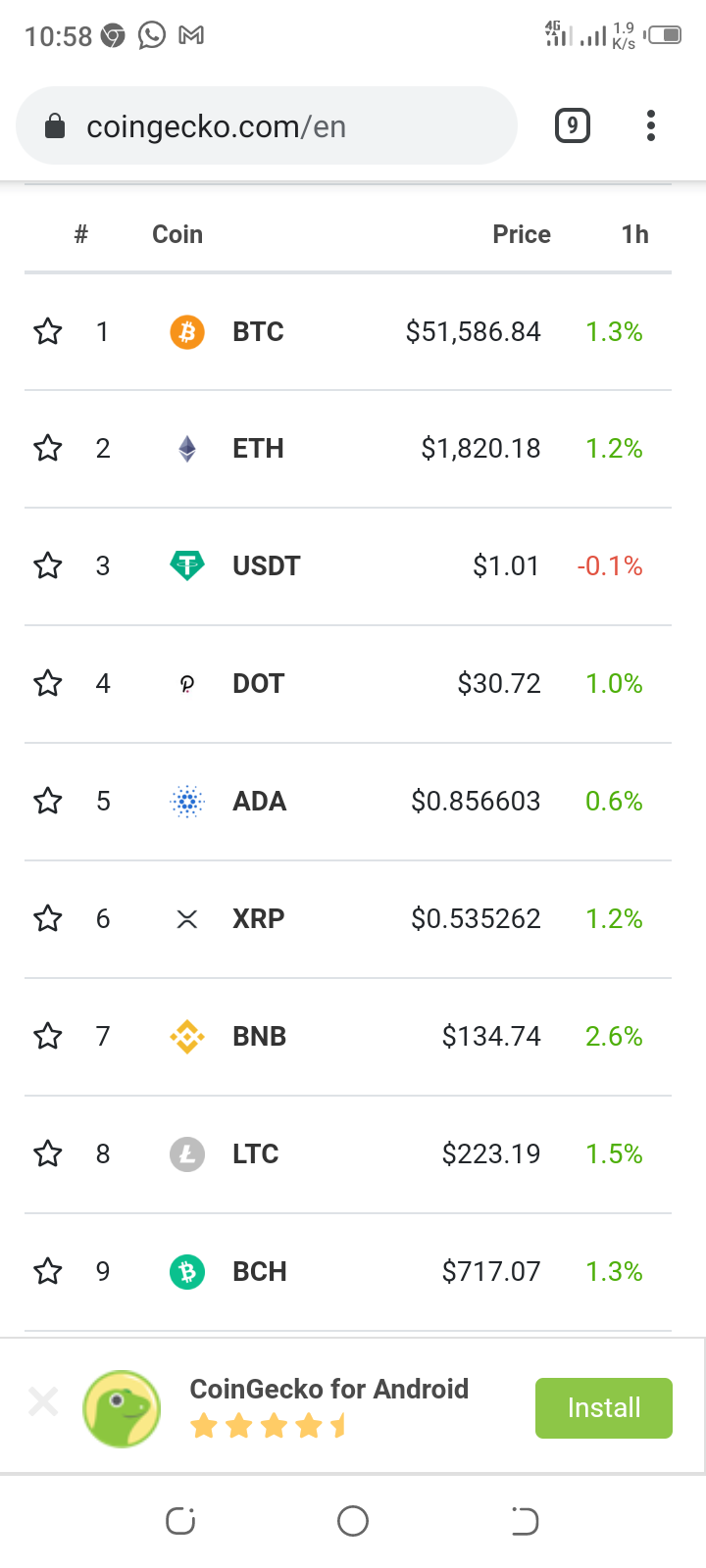Toggle favorite star for BTC

[x=48, y=331]
